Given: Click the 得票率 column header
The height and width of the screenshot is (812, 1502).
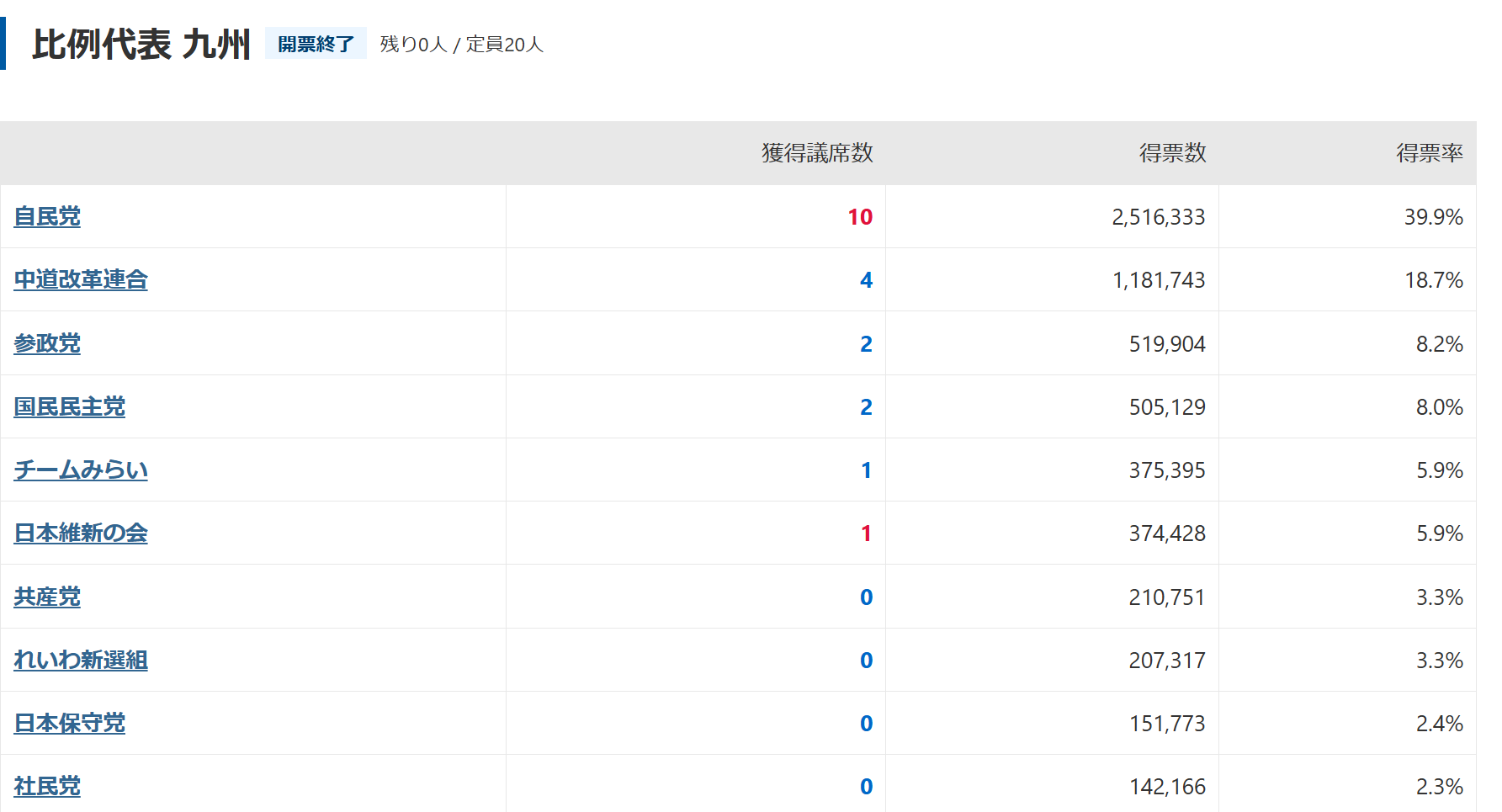Looking at the screenshot, I should [1429, 153].
